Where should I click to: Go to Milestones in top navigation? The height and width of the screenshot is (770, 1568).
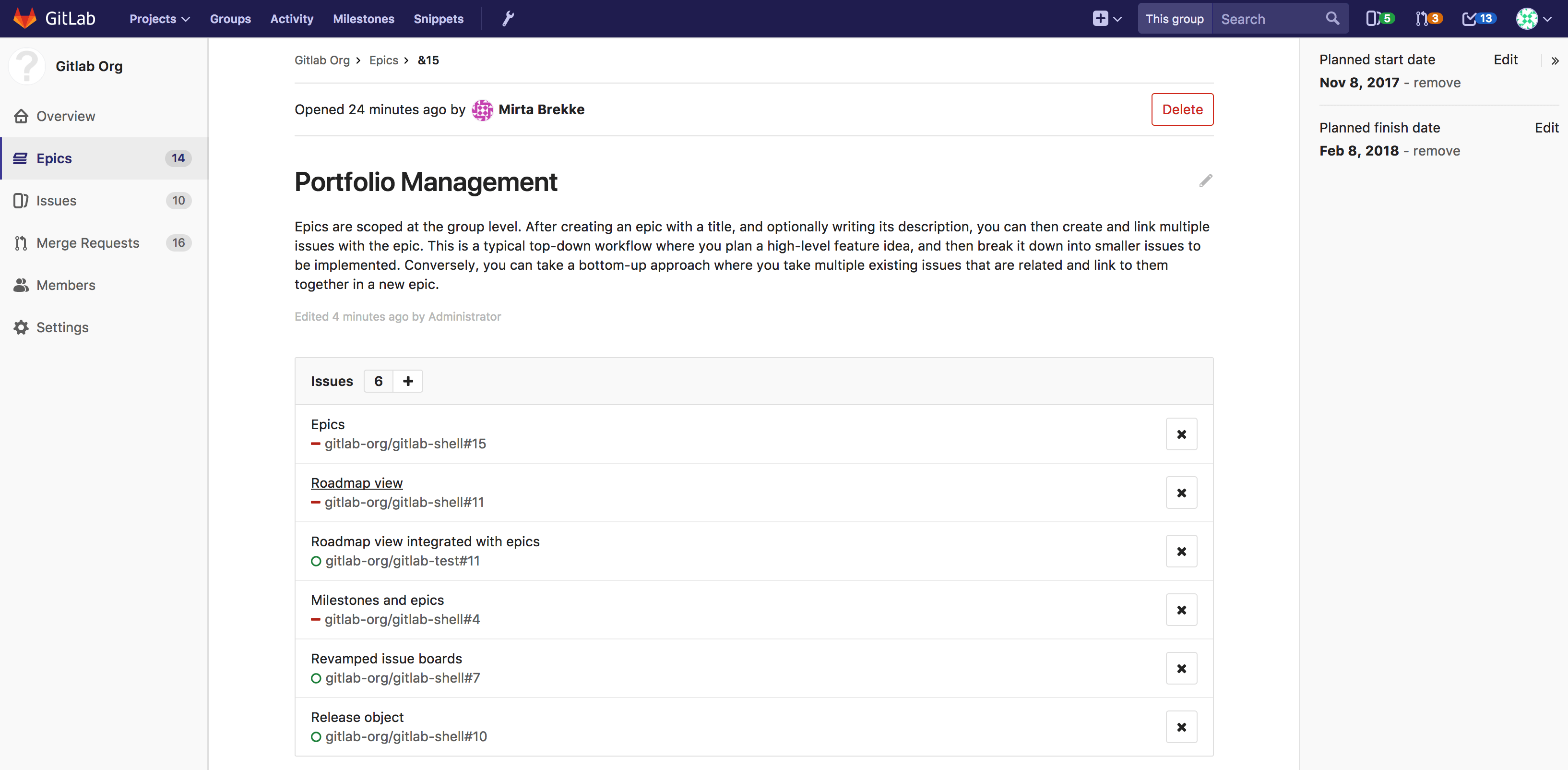(x=363, y=19)
